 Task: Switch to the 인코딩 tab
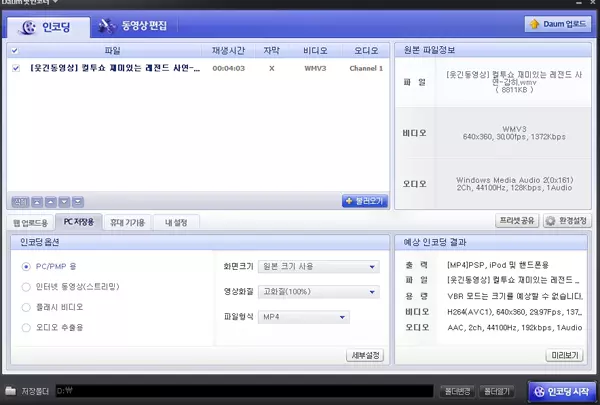coord(48,27)
